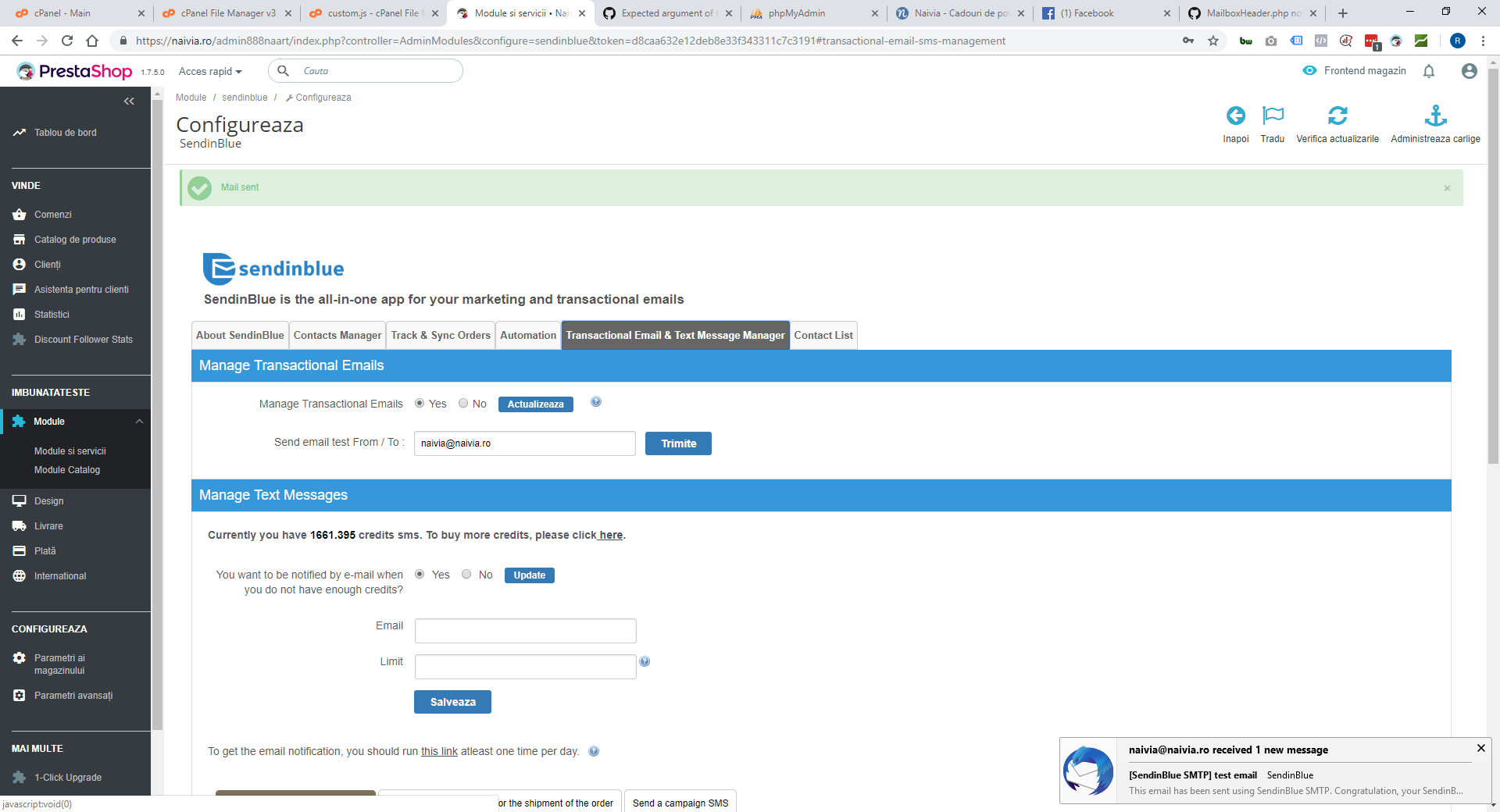Open Plată in the sidebar
Image resolution: width=1500 pixels, height=812 pixels.
[45, 551]
